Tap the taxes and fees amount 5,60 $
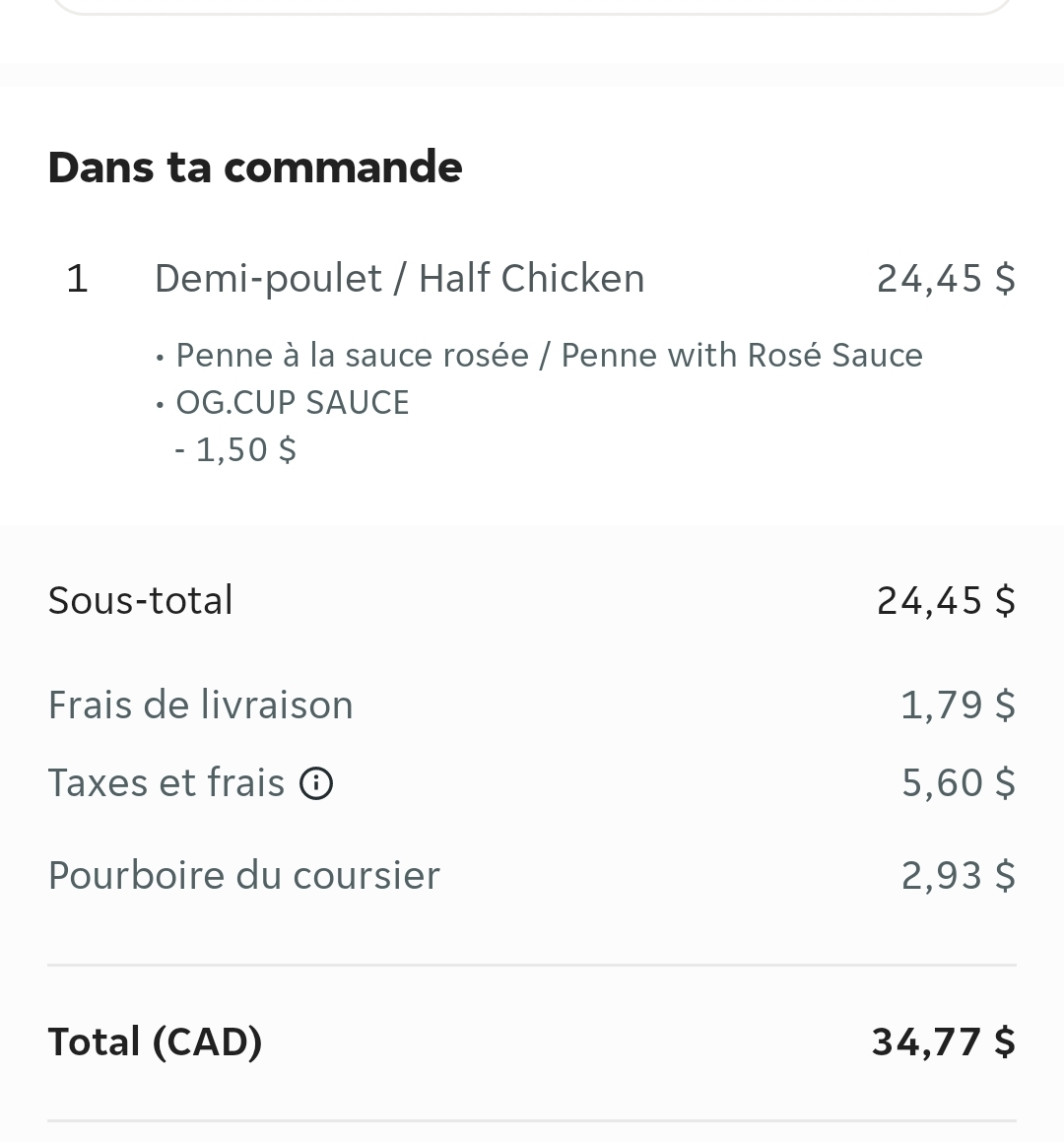This screenshot has width=1064, height=1142. point(958,783)
